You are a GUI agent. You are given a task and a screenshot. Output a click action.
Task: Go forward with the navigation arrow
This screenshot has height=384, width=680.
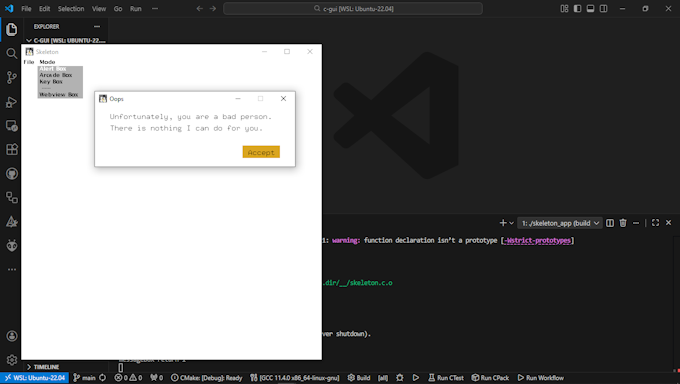coord(213,9)
